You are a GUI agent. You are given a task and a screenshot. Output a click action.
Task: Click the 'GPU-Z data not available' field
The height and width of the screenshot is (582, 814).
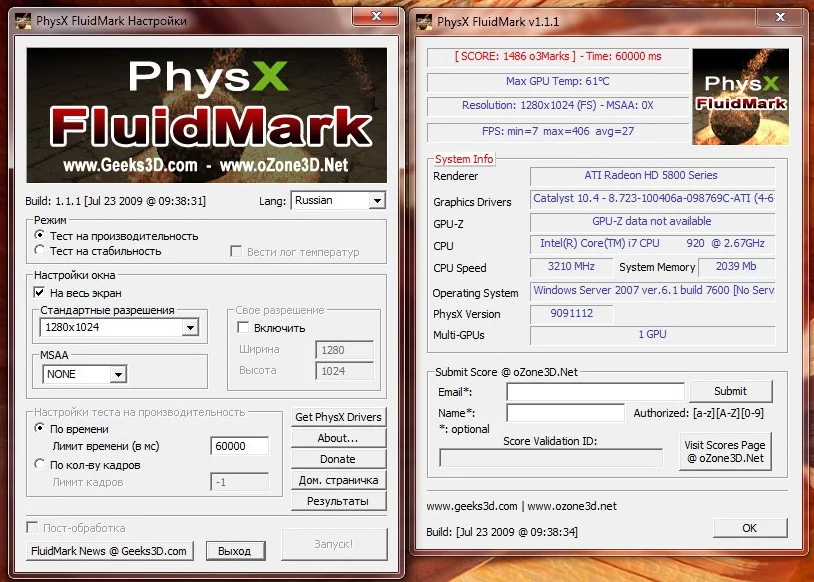(x=652, y=222)
